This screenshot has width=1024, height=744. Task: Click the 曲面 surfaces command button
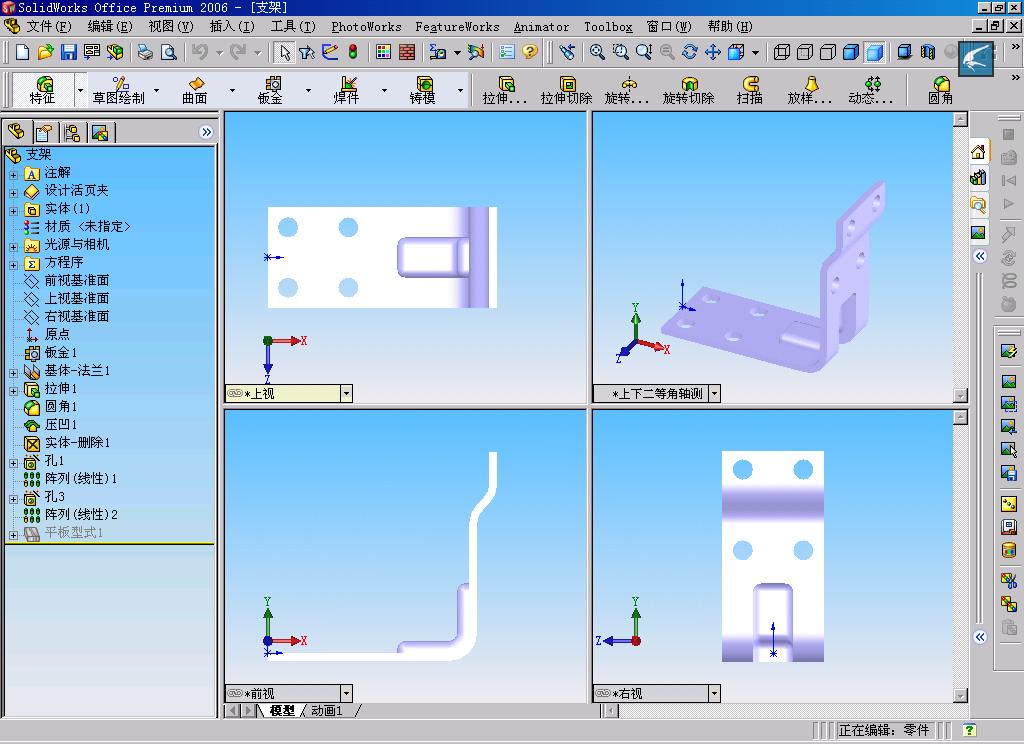tap(195, 90)
